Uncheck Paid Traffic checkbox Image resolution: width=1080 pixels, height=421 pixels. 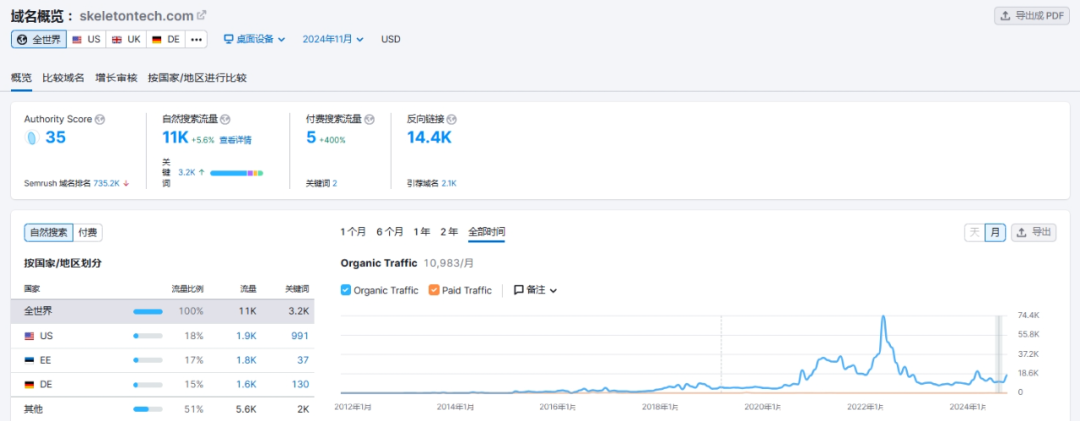[x=433, y=290]
